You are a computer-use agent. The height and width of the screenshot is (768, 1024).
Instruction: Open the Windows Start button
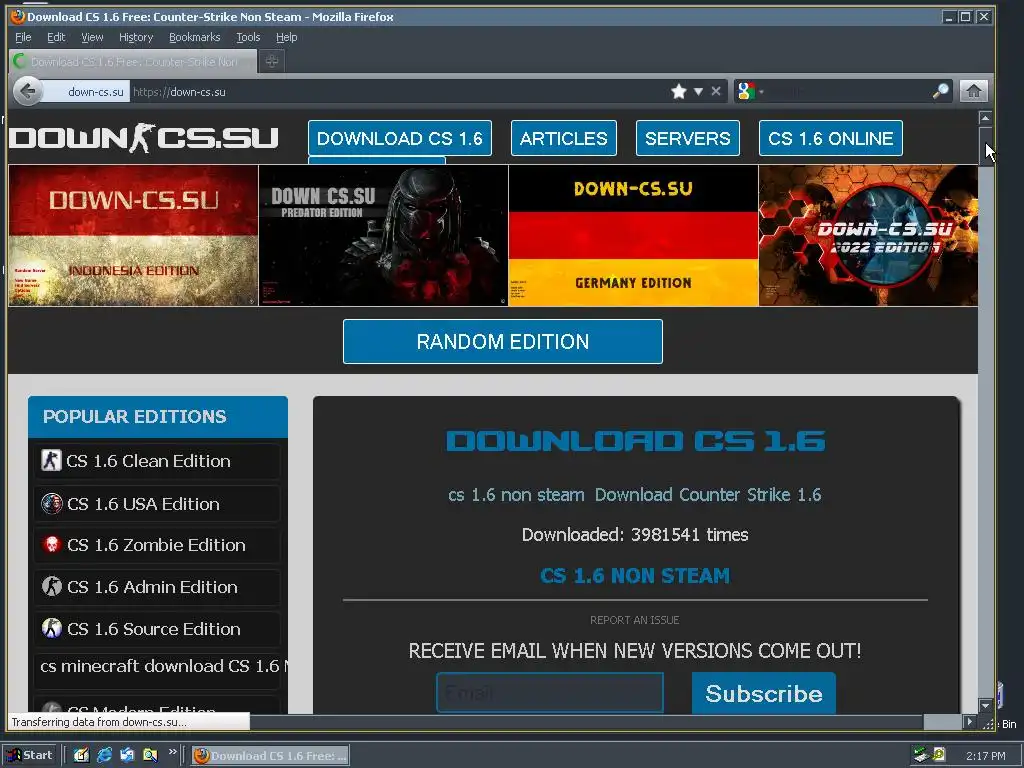(30, 755)
